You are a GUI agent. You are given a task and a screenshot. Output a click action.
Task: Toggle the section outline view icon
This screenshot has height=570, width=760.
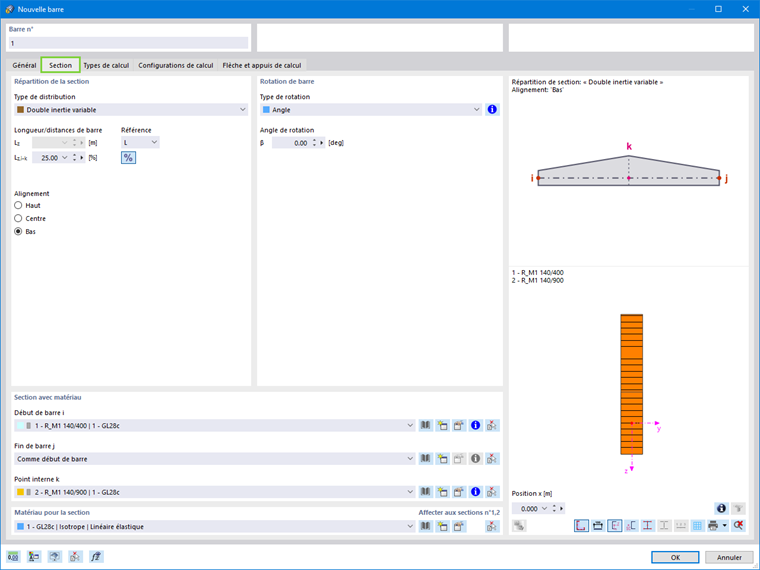point(581,525)
